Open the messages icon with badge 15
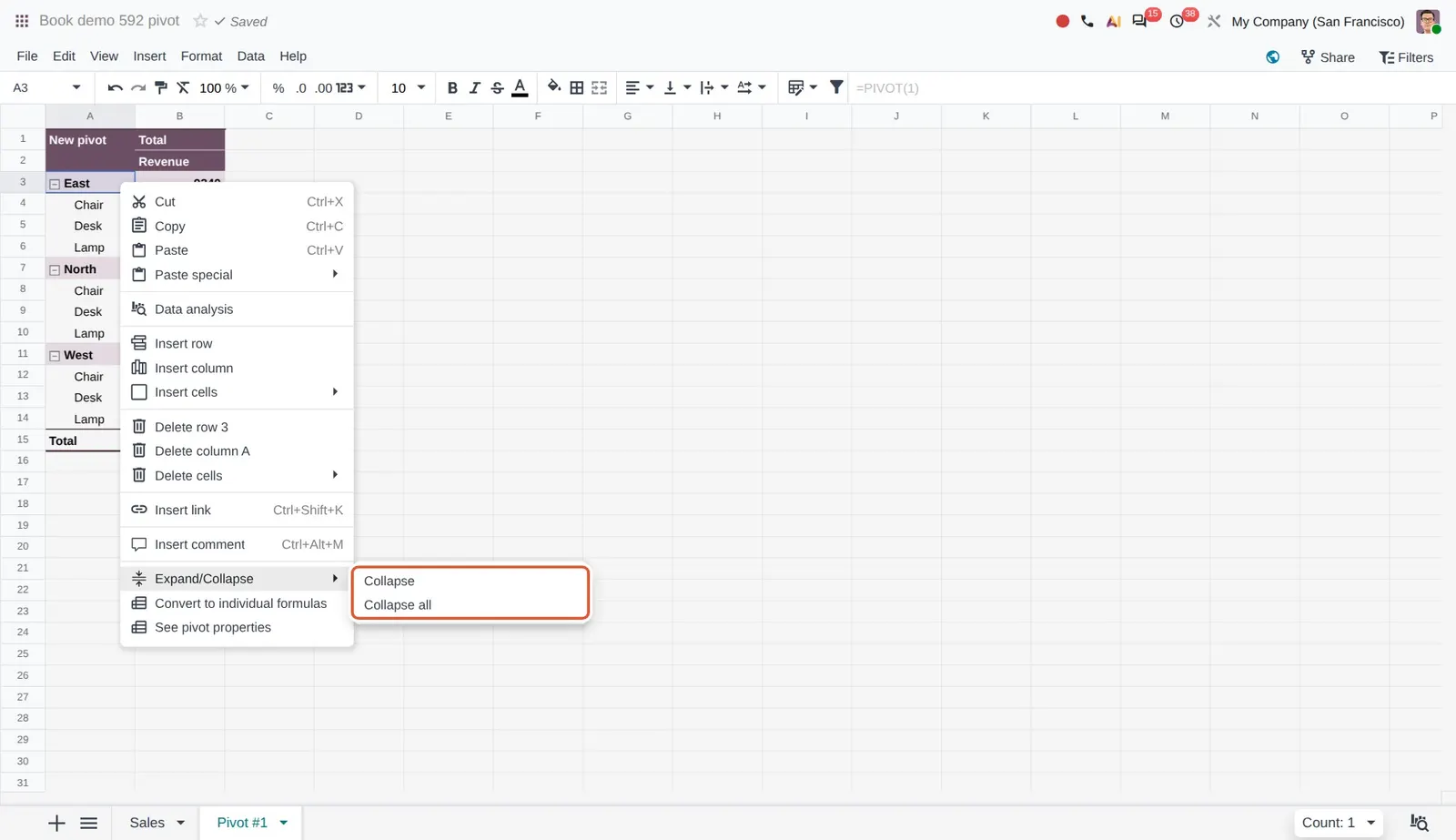The width and height of the screenshot is (1456, 840). [x=1140, y=21]
